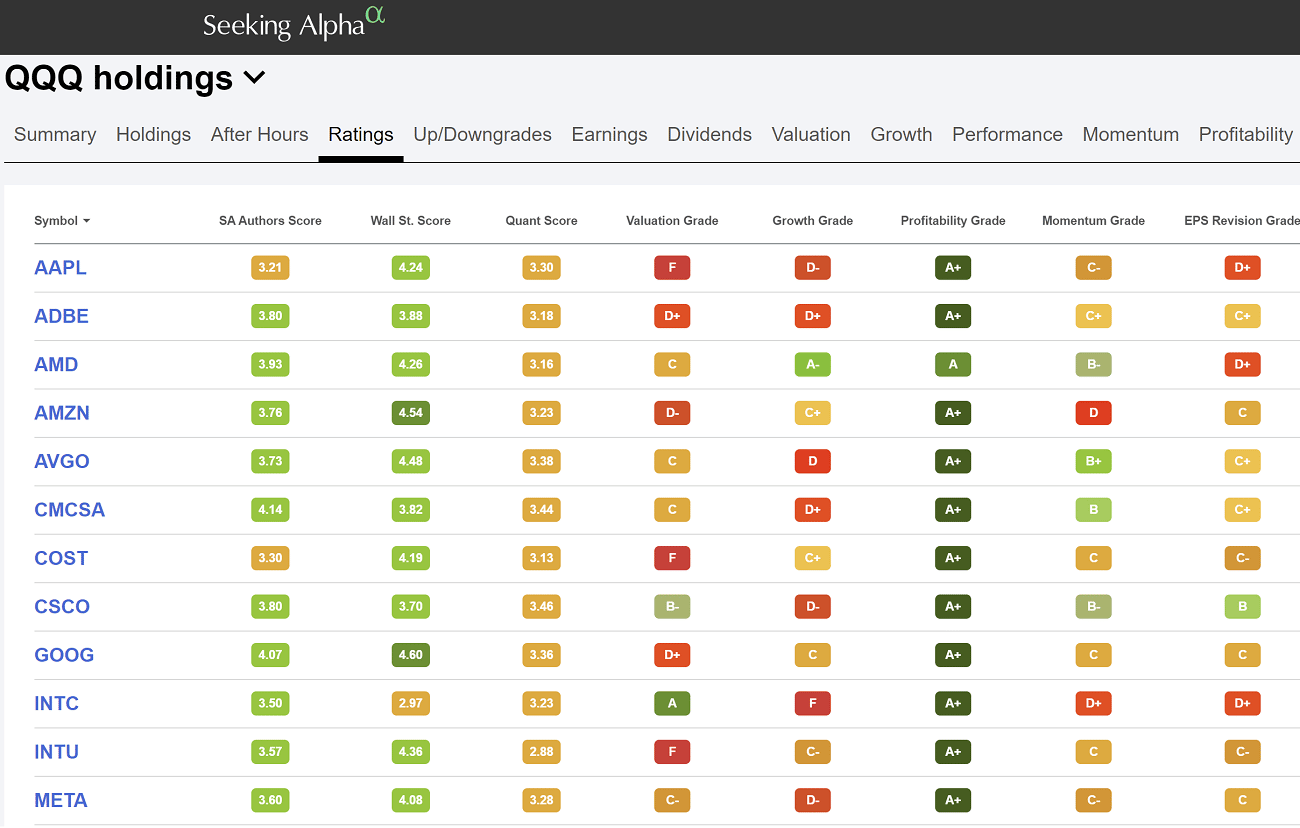Sort by SA Authors Score header
This screenshot has height=828, width=1300.
tap(270, 221)
